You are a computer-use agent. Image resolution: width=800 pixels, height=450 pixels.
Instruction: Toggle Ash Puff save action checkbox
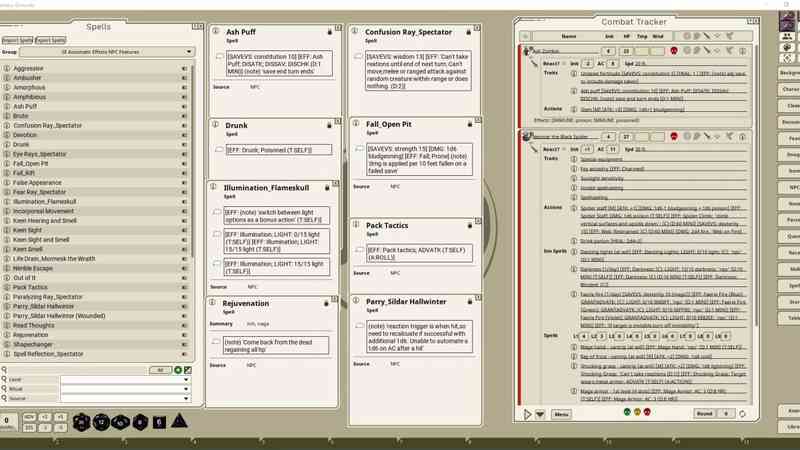[219, 56]
